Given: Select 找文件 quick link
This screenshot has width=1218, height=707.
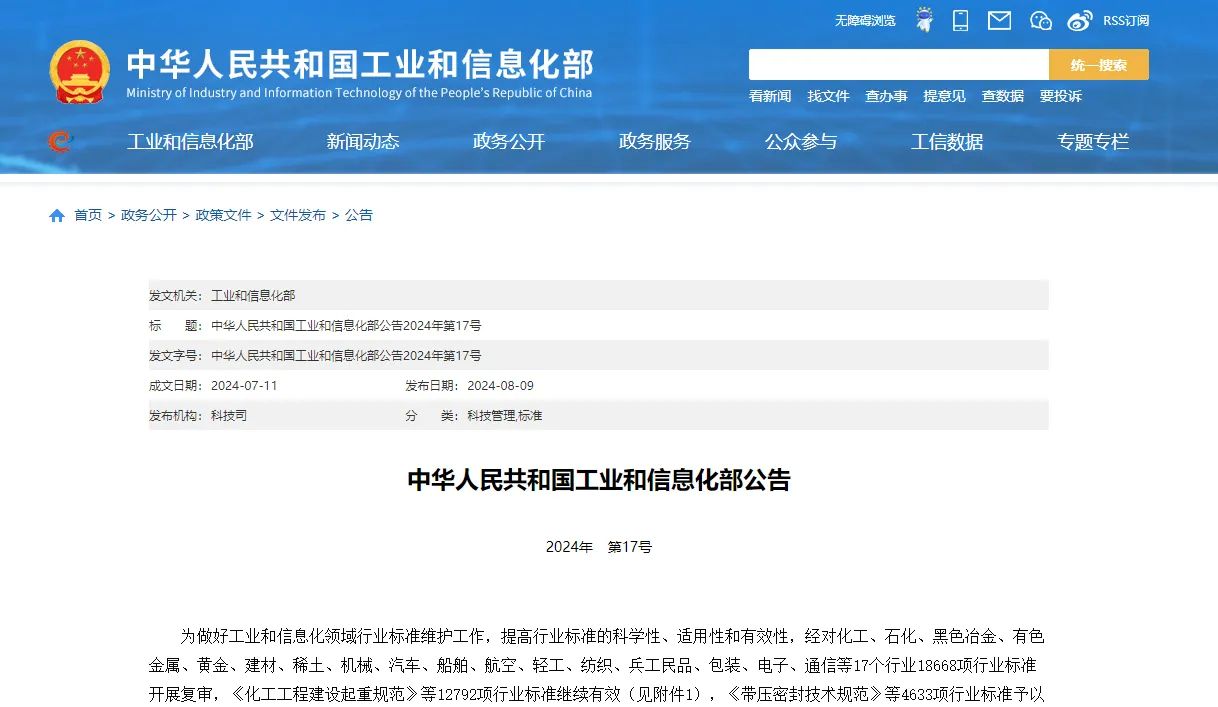Looking at the screenshot, I should point(828,96).
